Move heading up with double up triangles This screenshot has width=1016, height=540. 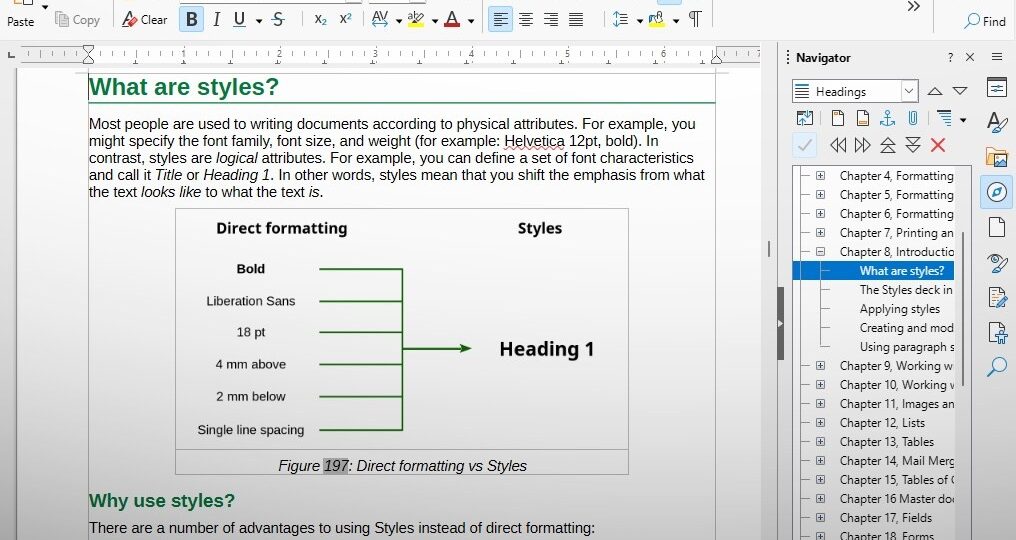click(888, 145)
